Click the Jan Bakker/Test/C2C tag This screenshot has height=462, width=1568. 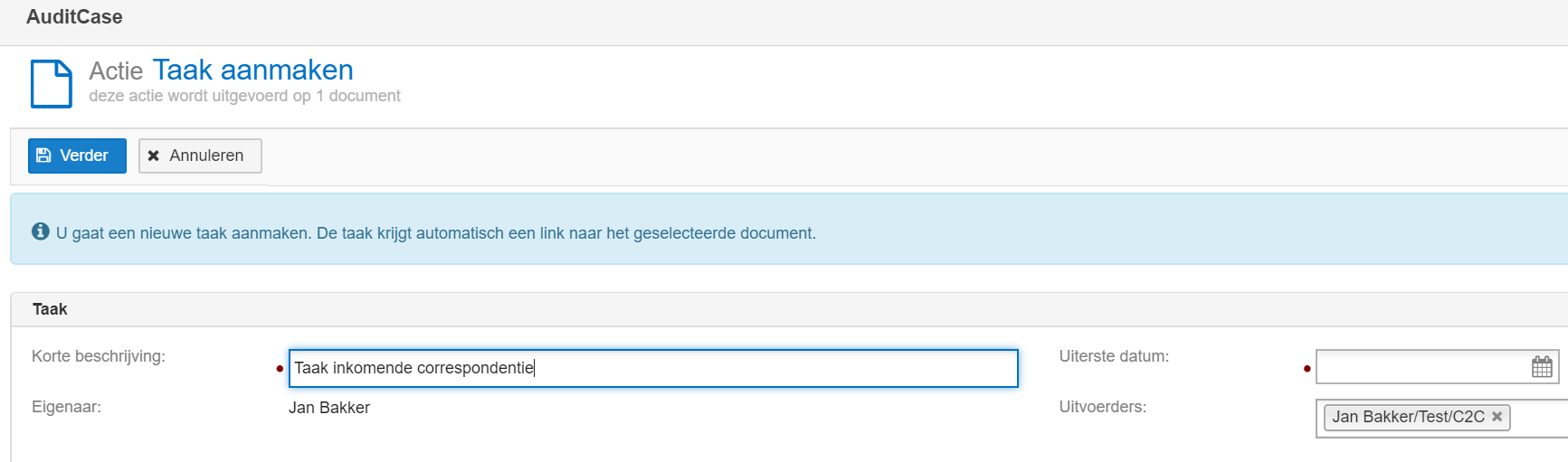coord(1417,417)
